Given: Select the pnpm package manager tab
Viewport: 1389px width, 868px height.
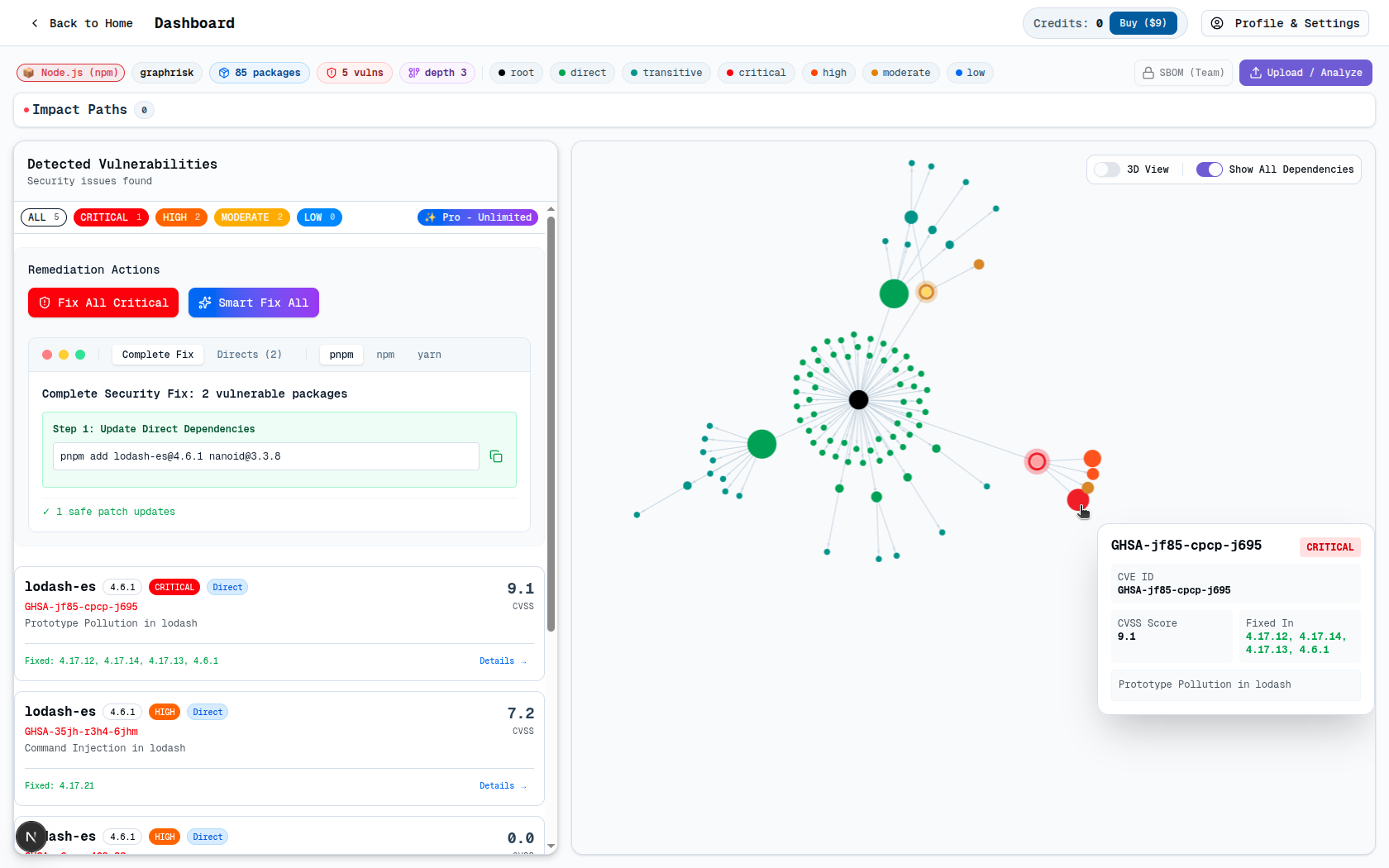Looking at the screenshot, I should click(341, 355).
